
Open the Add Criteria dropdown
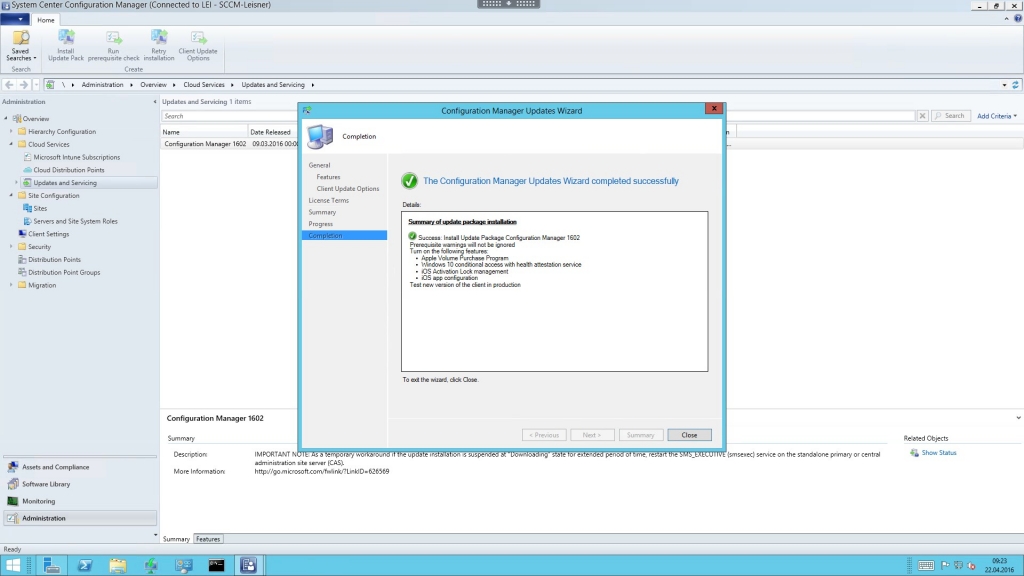pos(996,116)
